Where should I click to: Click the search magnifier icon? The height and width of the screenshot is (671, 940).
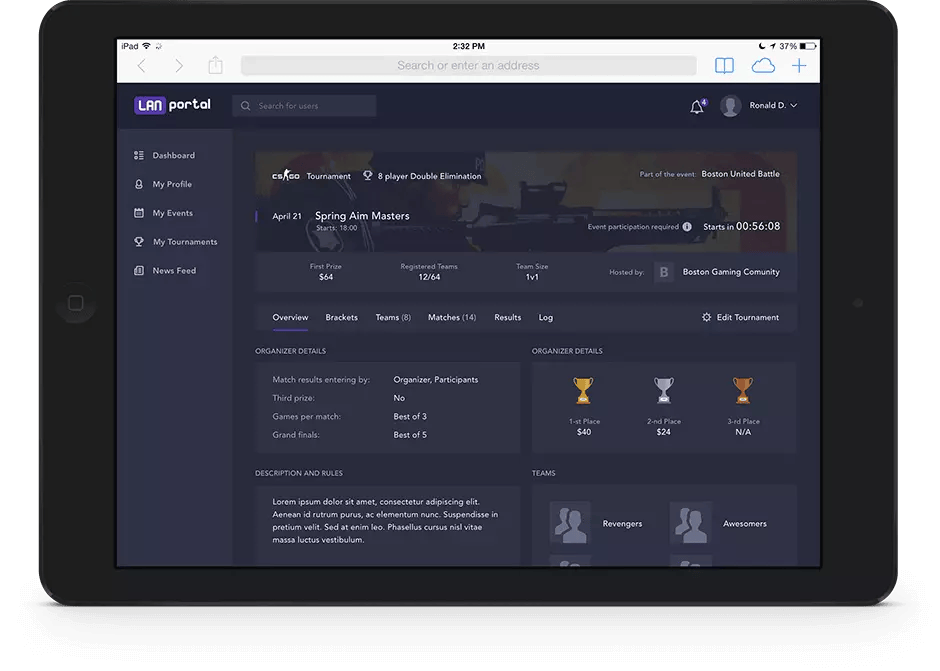coord(245,106)
